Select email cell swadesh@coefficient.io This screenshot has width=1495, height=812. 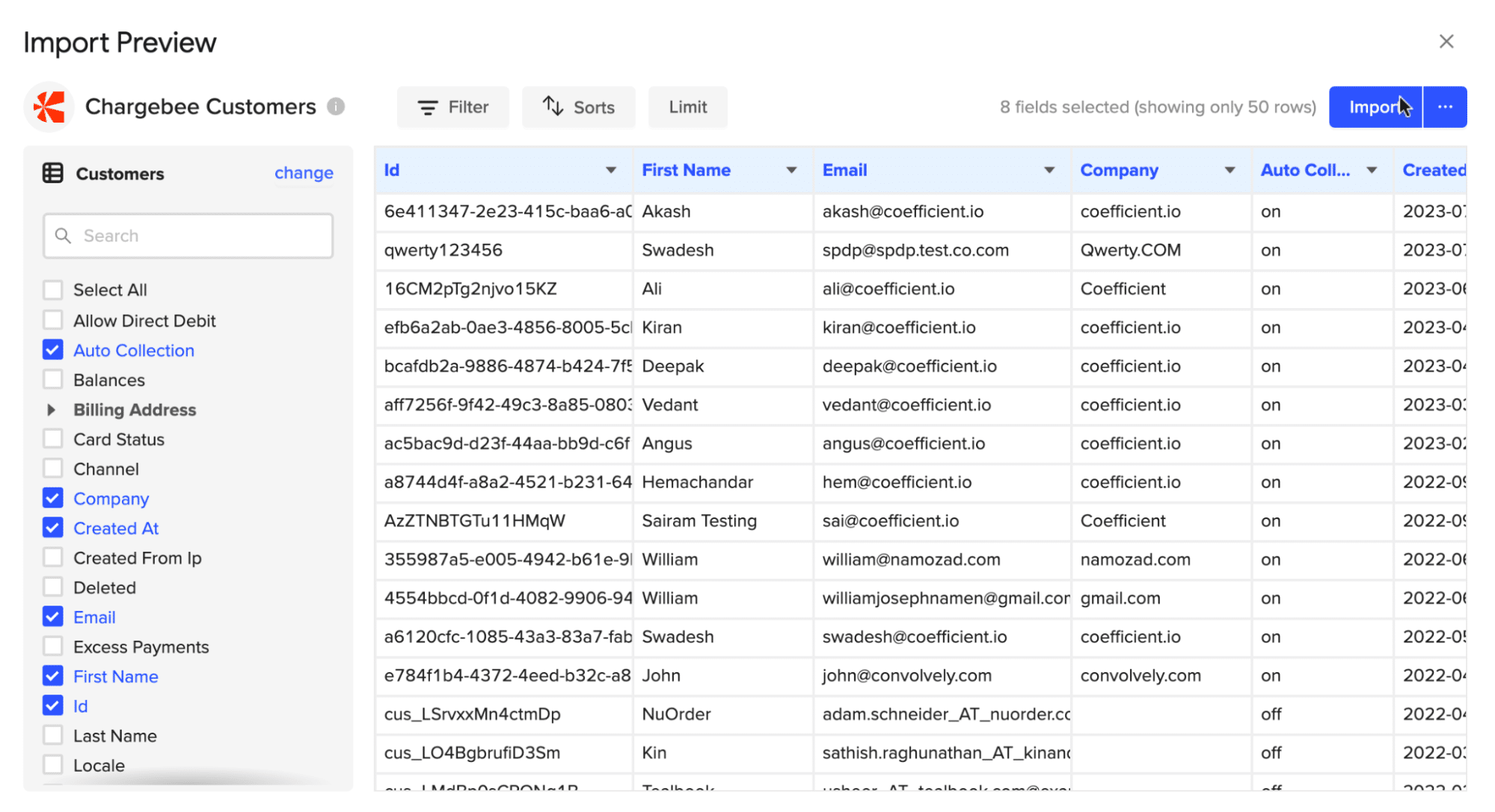942,637
